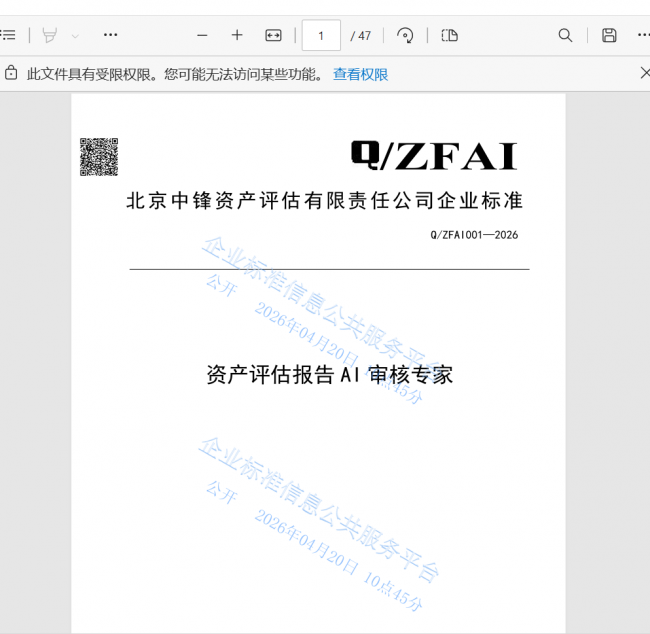650x634 pixels.
Task: Click the lock icon in permissions bar
Action: [11, 73]
